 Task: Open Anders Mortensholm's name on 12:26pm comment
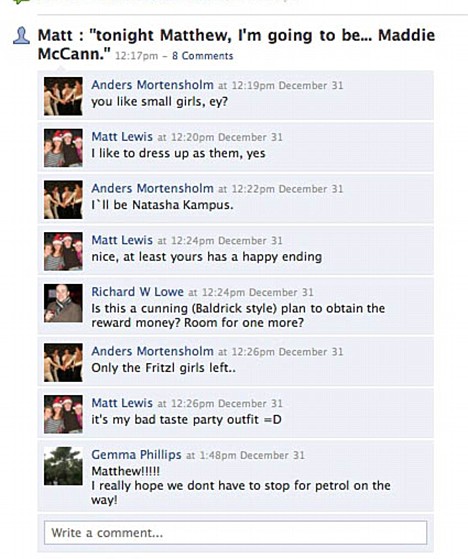152,351
